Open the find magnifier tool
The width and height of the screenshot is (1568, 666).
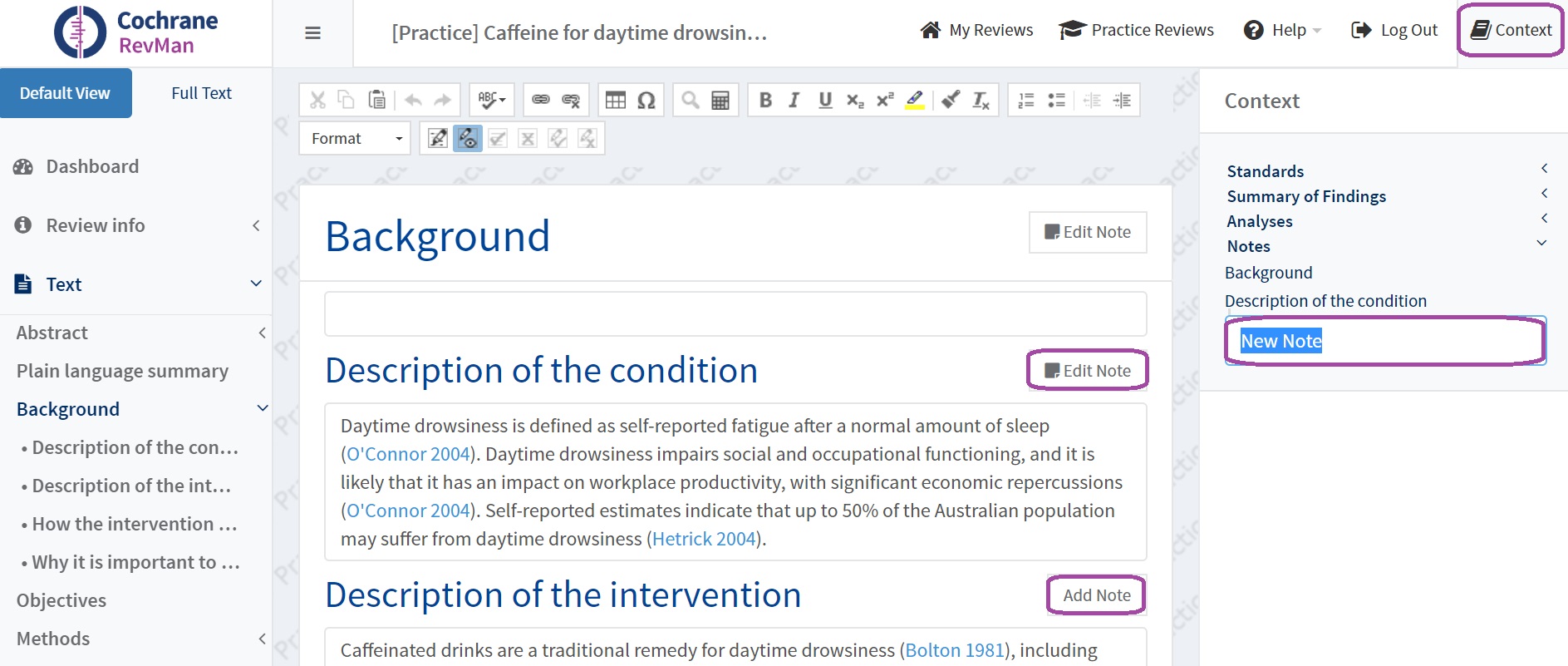click(x=690, y=101)
